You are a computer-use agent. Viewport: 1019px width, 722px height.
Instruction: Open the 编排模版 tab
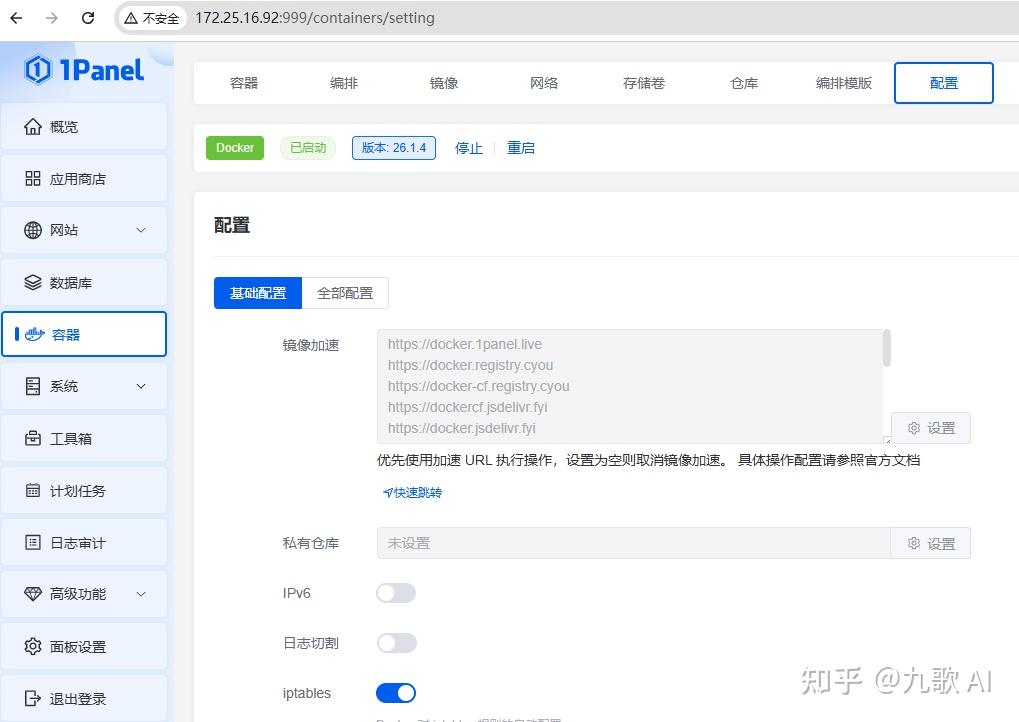coord(844,83)
